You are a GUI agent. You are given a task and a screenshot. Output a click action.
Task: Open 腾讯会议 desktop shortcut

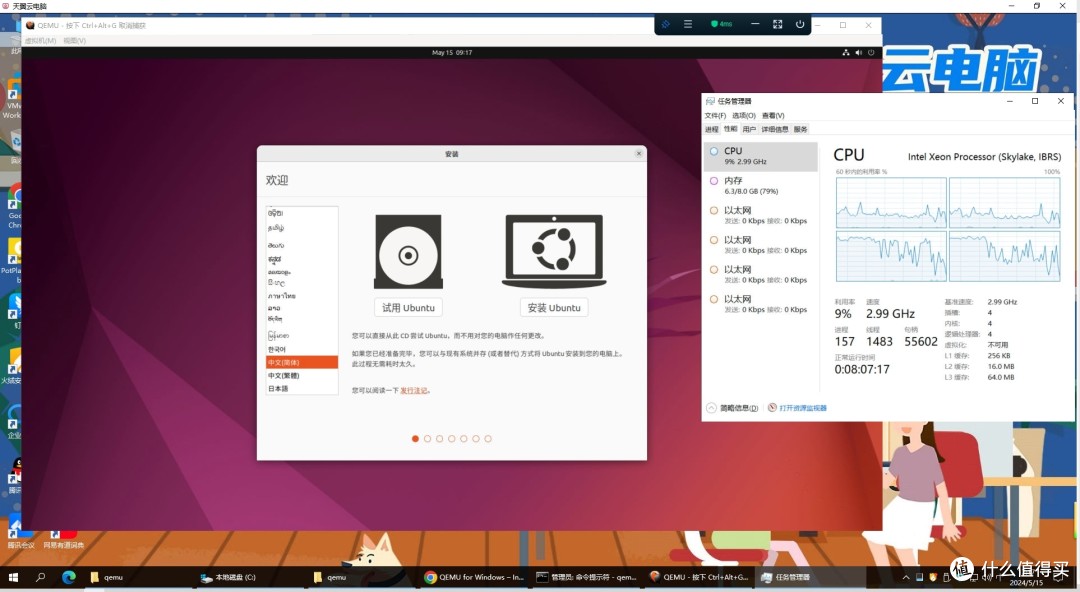[20, 533]
